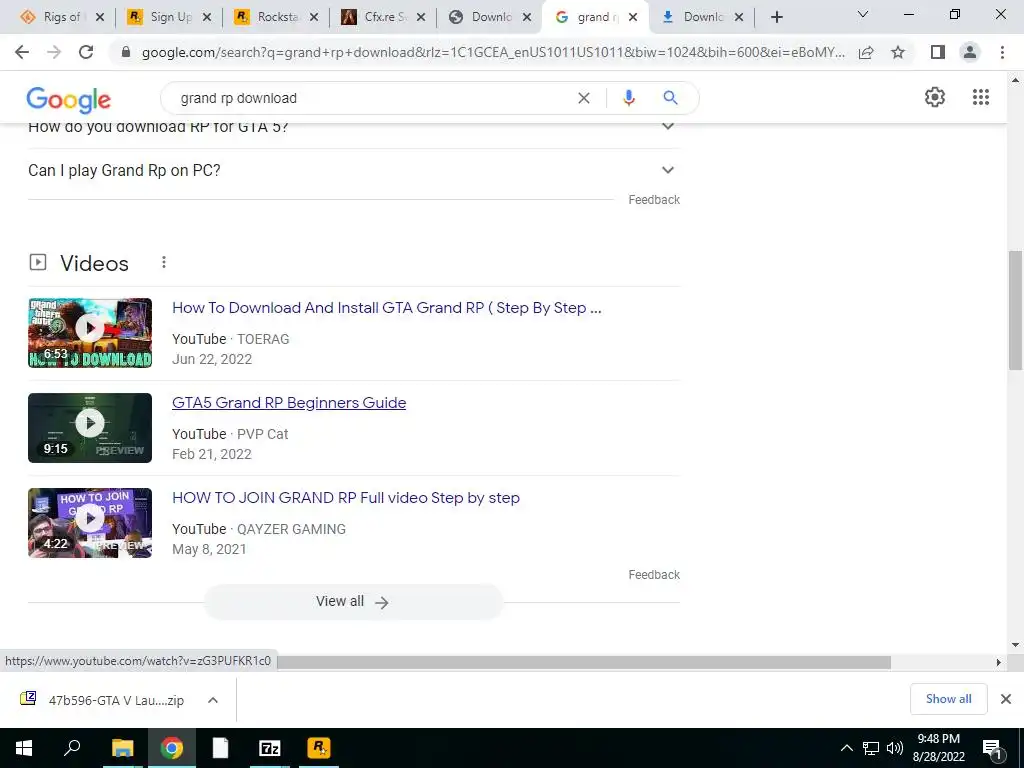Open File Explorer from the taskbar

tap(122, 748)
